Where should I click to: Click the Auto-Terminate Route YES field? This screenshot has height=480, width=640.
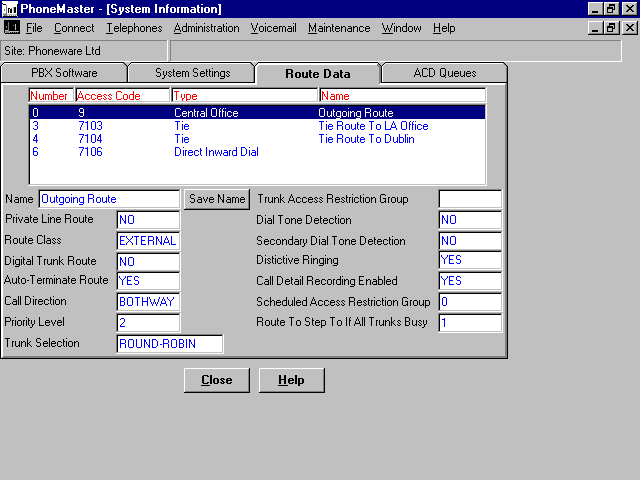point(148,281)
